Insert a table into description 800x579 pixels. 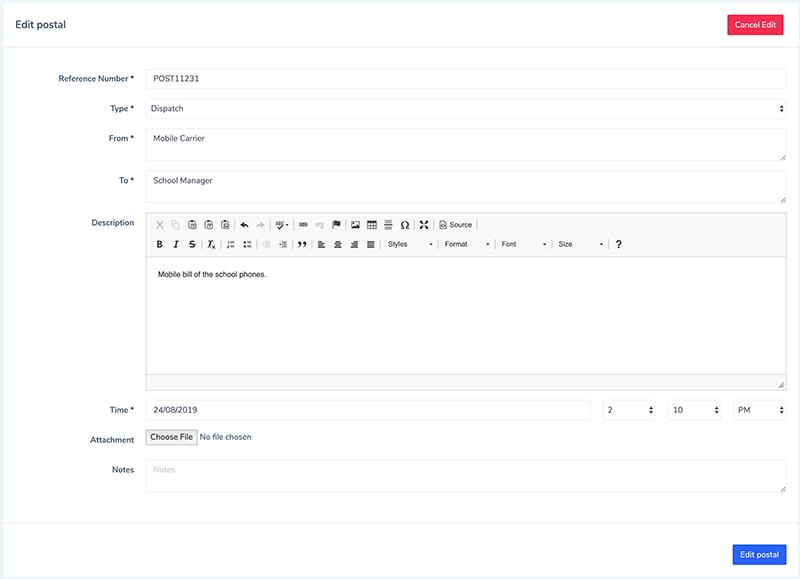[x=372, y=225]
